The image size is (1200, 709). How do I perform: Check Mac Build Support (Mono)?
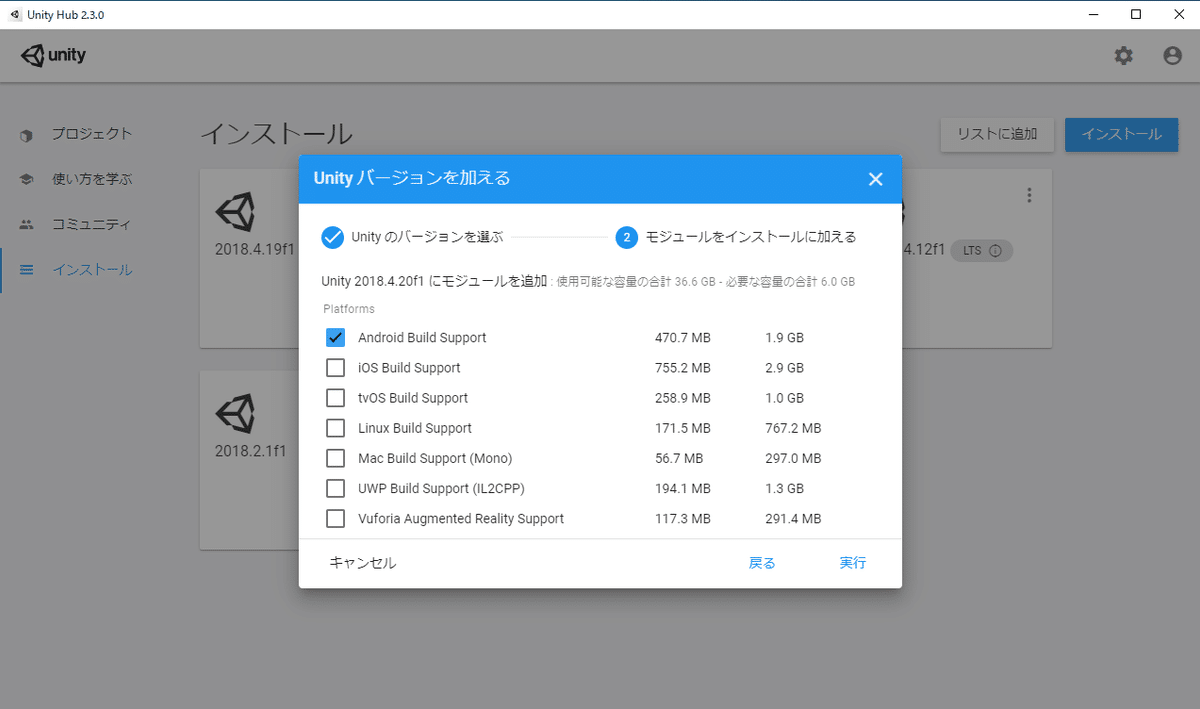pos(336,458)
